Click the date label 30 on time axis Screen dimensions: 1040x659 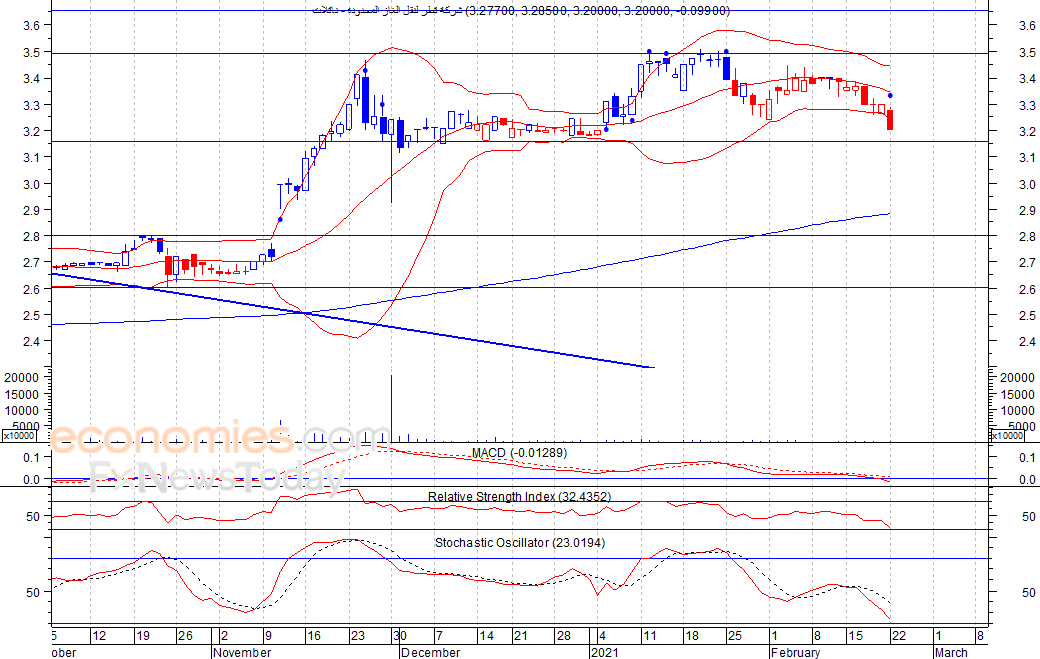pos(399,636)
